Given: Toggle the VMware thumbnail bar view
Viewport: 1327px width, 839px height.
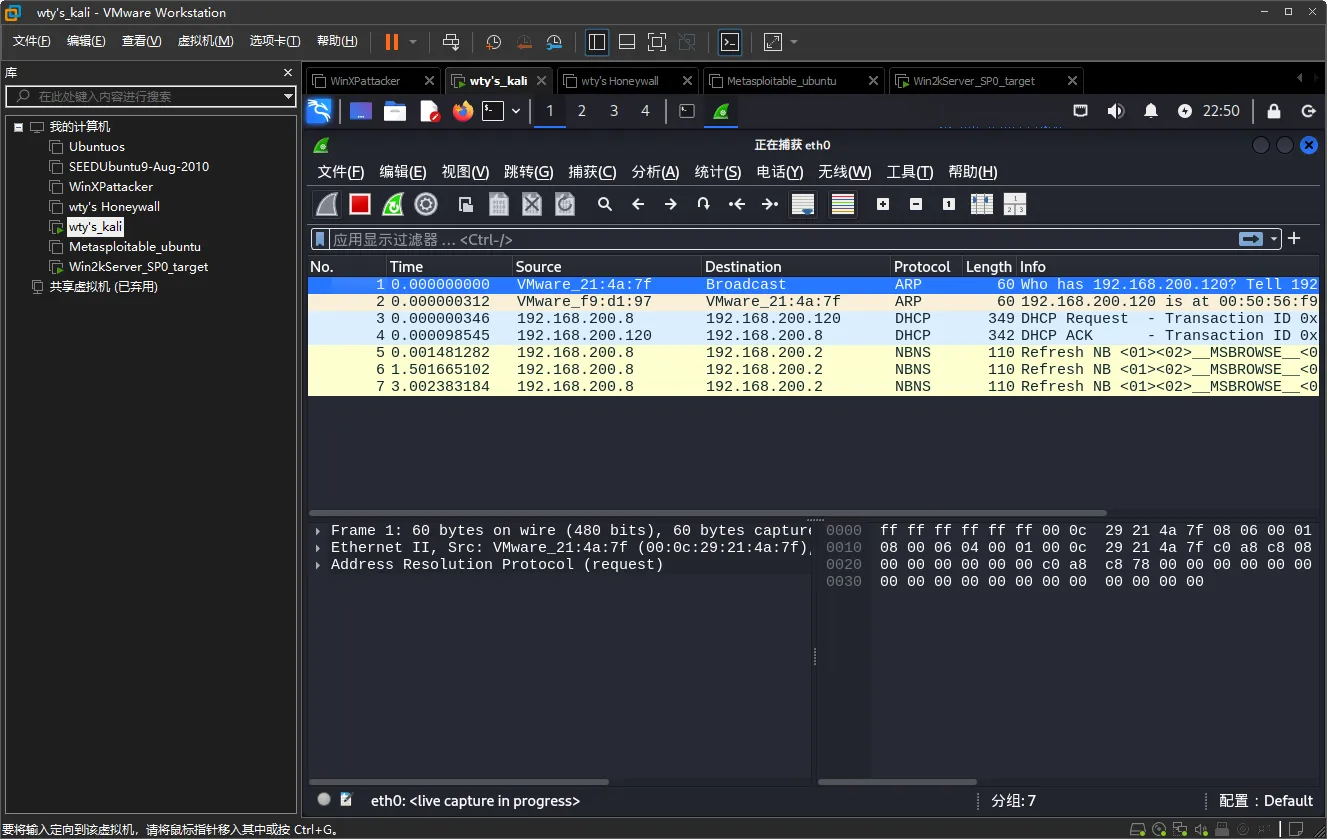Looking at the screenshot, I should [627, 42].
